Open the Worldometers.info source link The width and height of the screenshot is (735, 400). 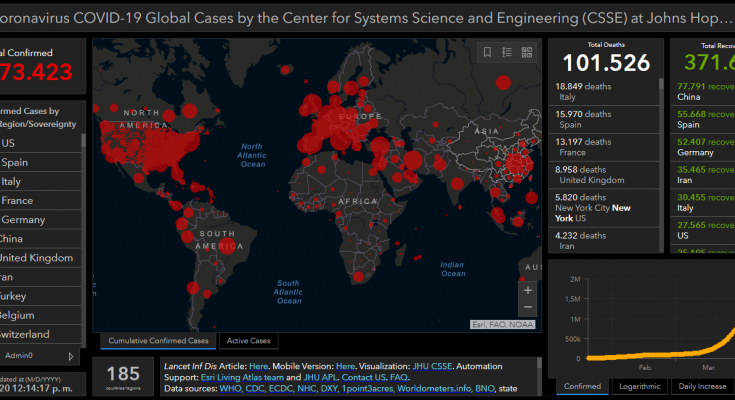[435, 389]
